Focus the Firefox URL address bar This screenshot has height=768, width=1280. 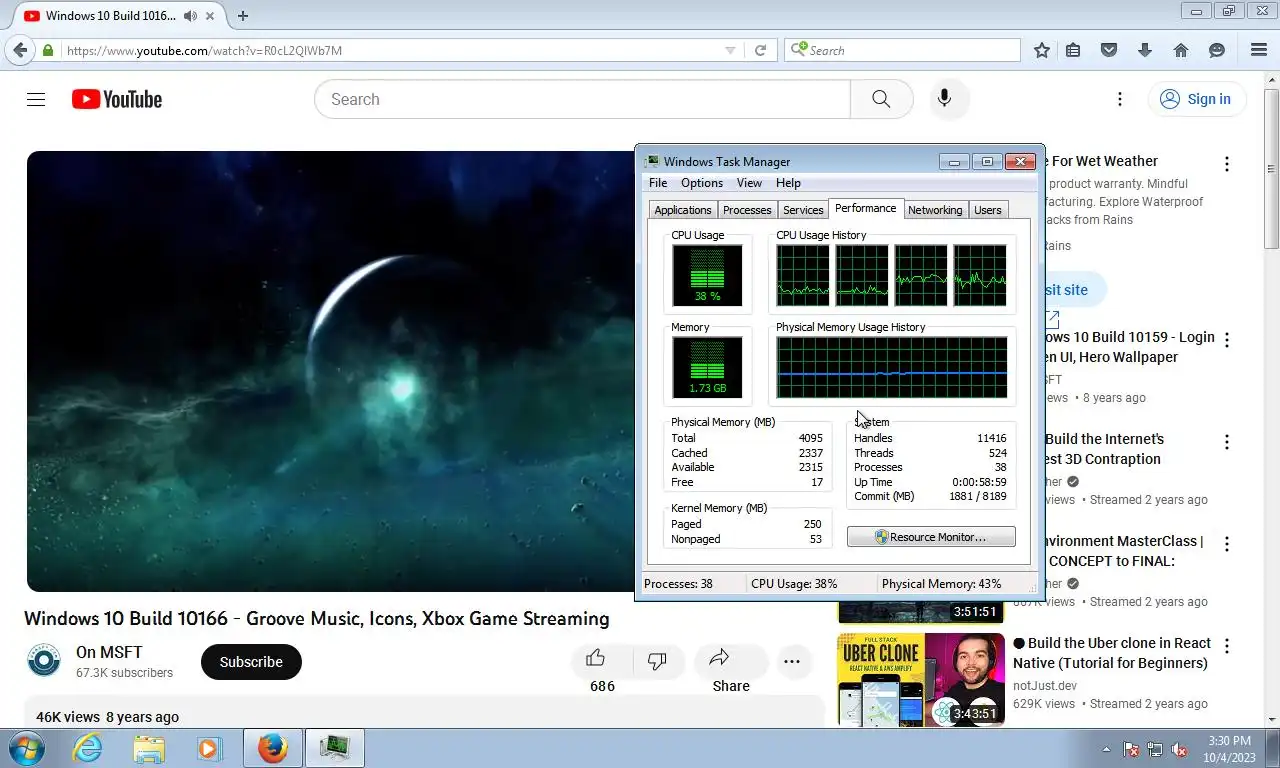pos(395,50)
